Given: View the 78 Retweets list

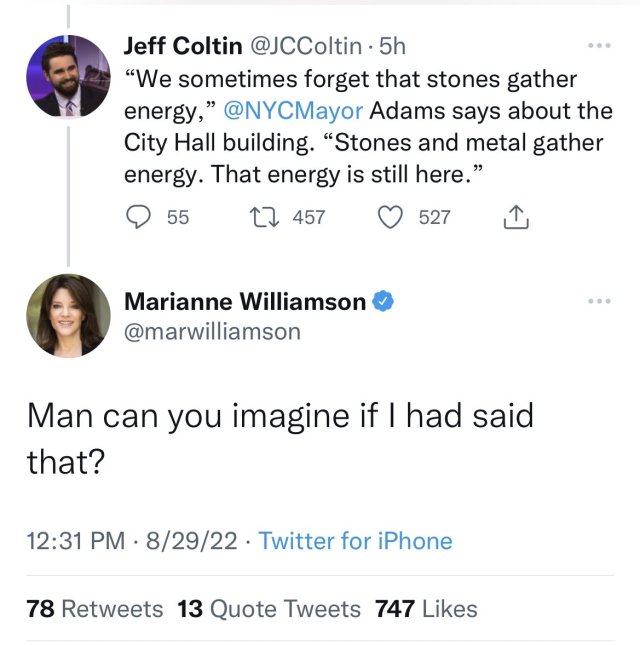Looking at the screenshot, I should pyautogui.click(x=94, y=608).
